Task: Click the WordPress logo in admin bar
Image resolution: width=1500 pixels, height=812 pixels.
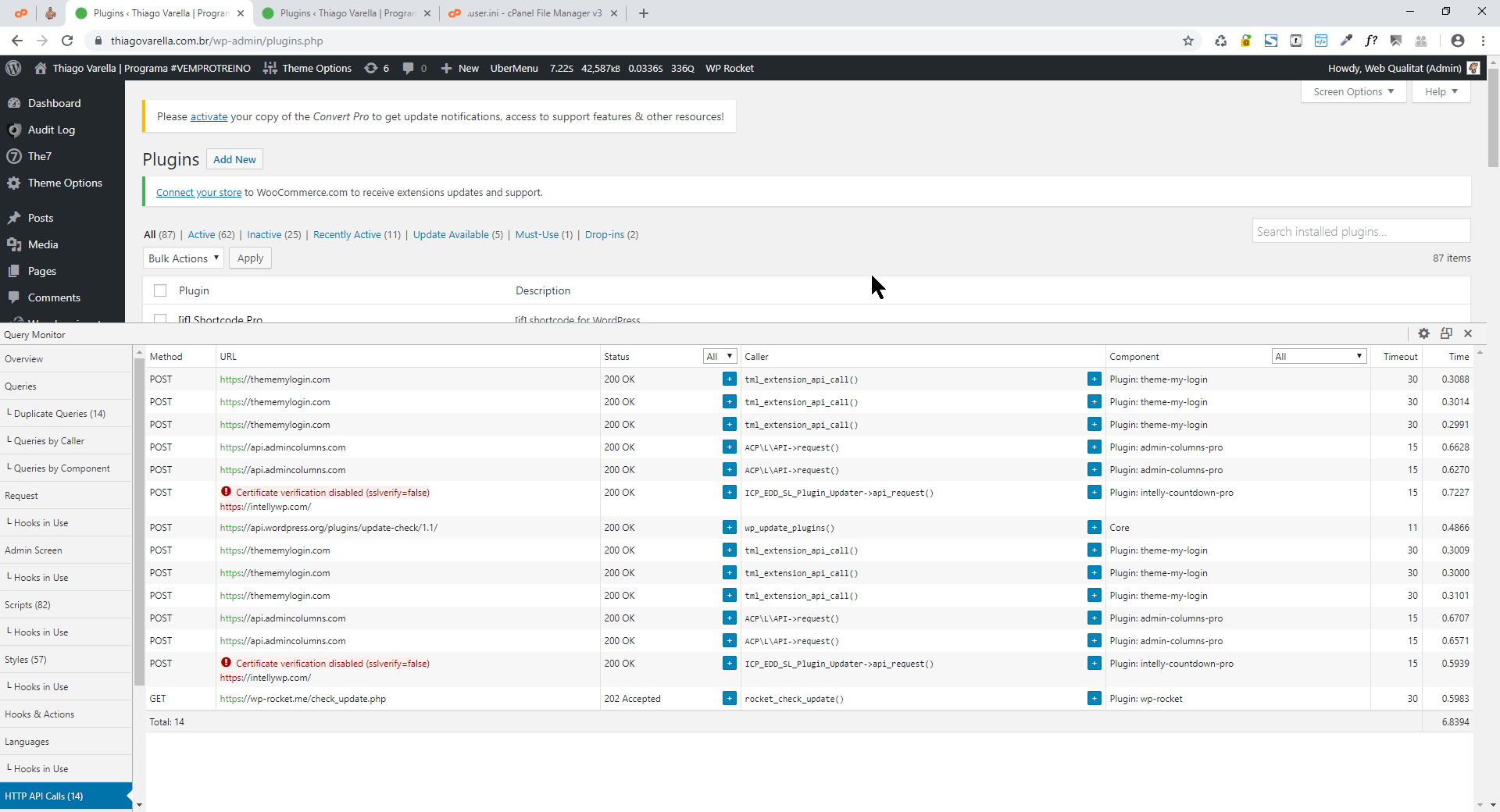Action: coord(13,68)
